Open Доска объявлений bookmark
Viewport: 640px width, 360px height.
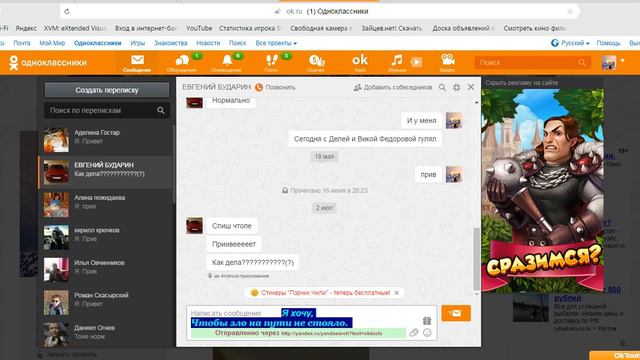(463, 28)
